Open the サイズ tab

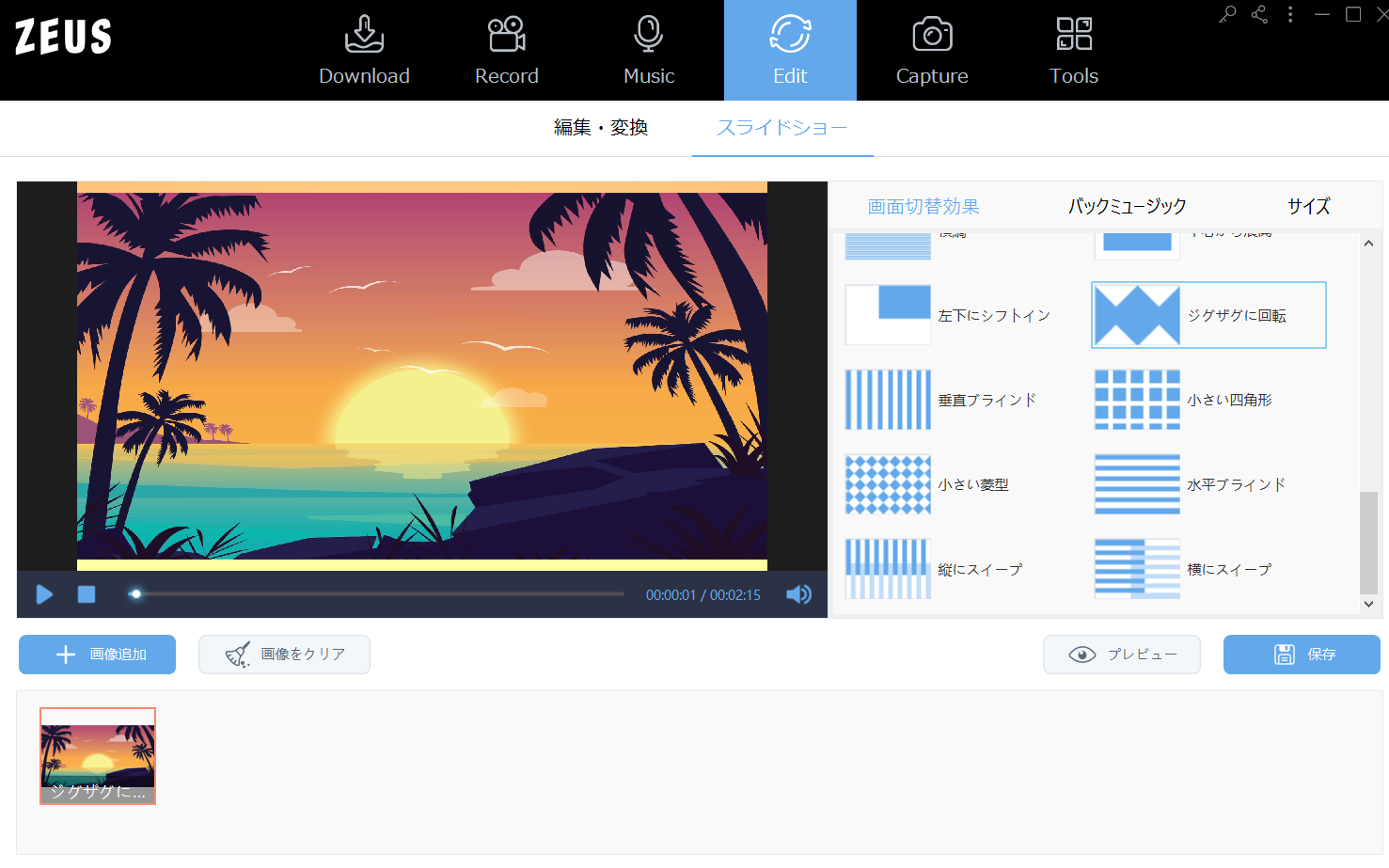click(1308, 206)
